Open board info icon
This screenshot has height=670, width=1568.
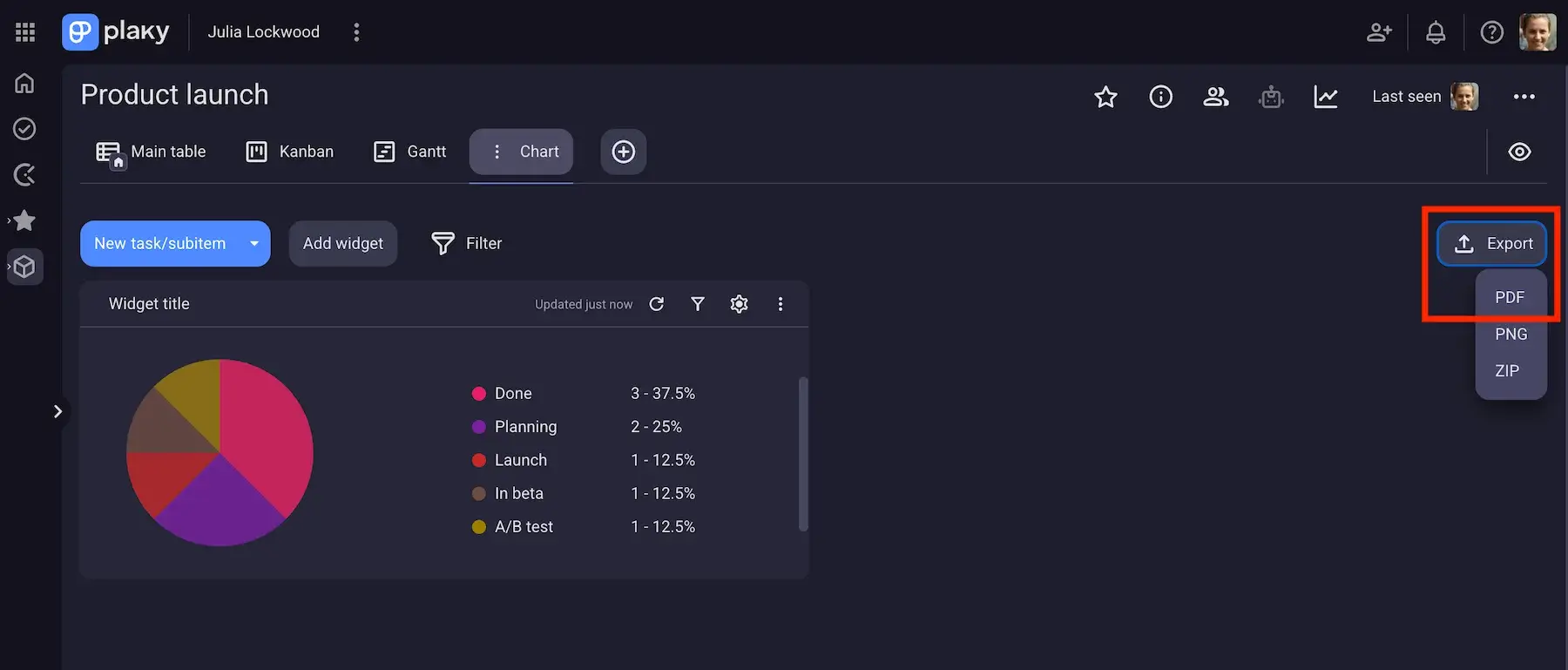[1160, 97]
